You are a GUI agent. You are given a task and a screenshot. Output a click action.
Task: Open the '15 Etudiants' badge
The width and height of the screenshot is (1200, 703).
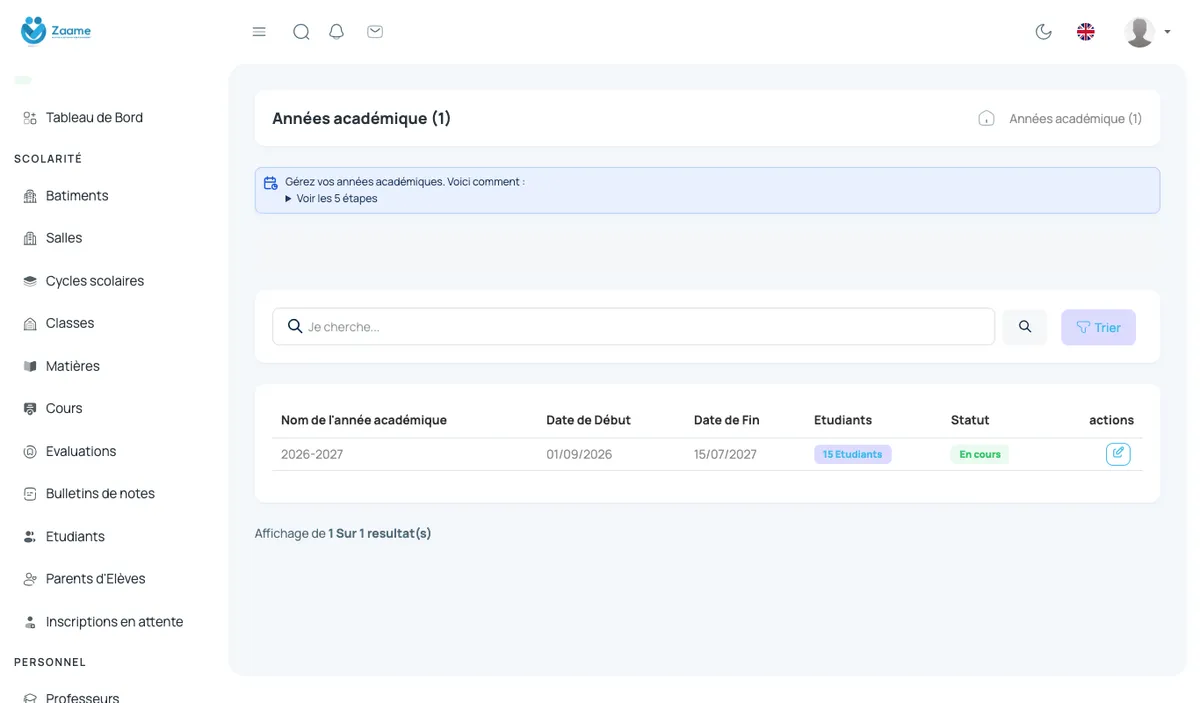(x=852, y=454)
